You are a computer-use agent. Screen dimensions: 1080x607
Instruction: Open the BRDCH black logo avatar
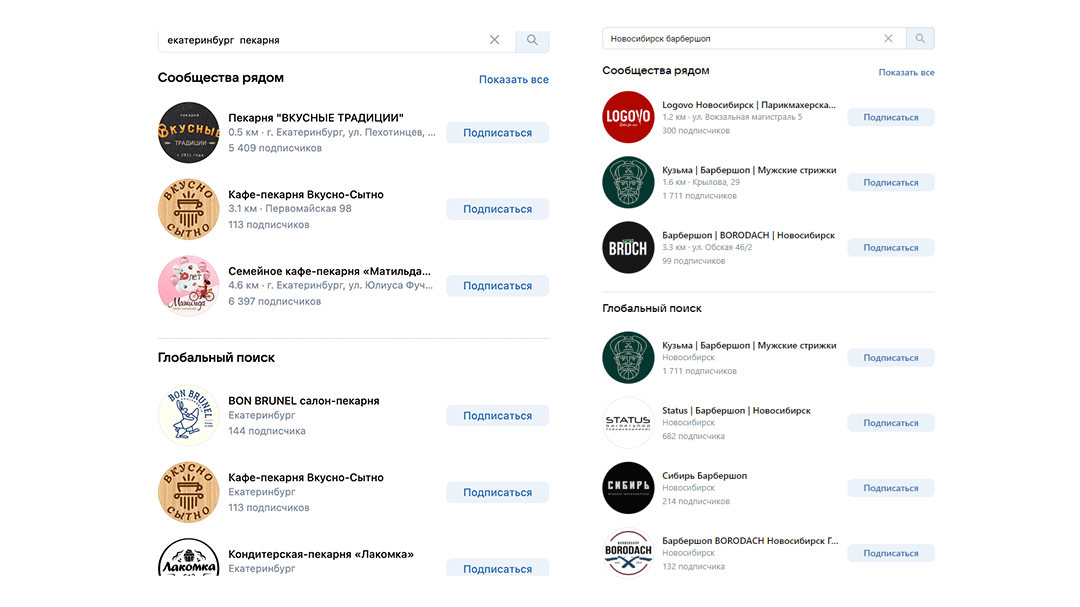point(628,247)
